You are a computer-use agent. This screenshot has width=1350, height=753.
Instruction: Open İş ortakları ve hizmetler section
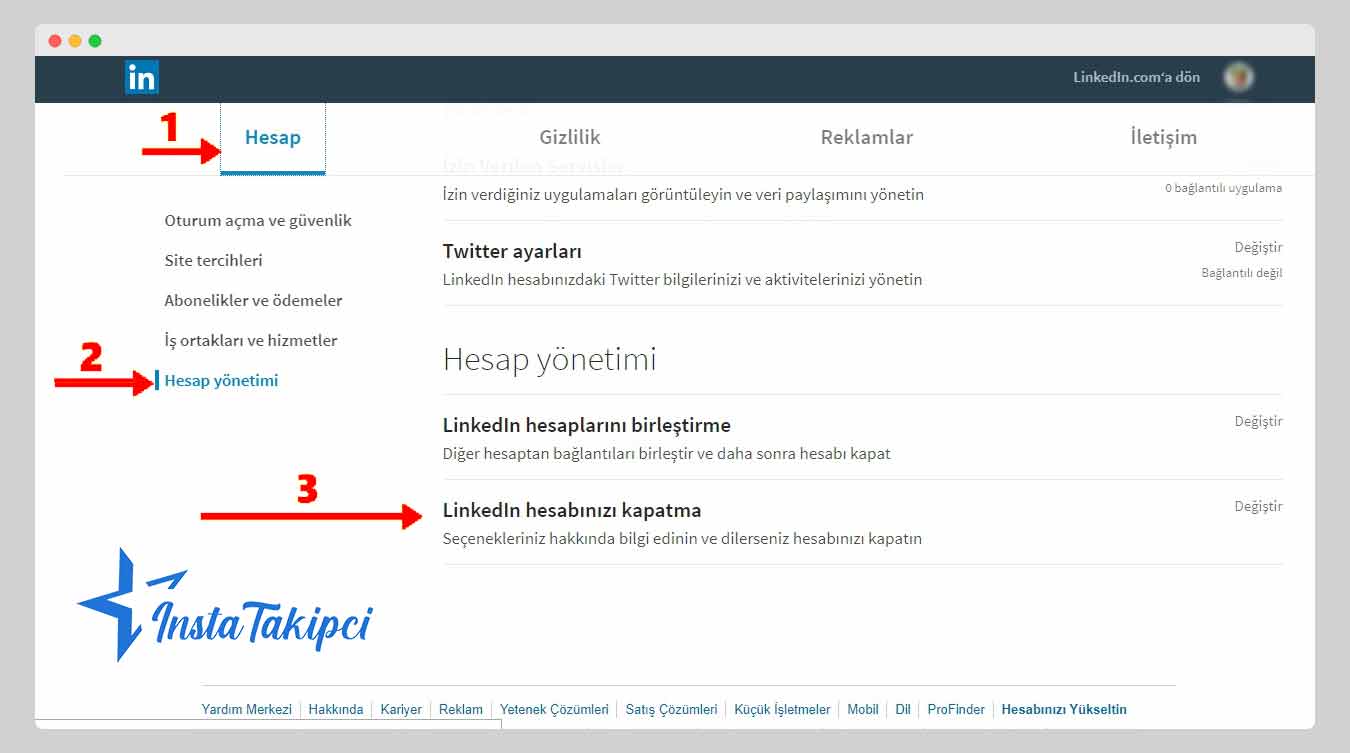(251, 340)
